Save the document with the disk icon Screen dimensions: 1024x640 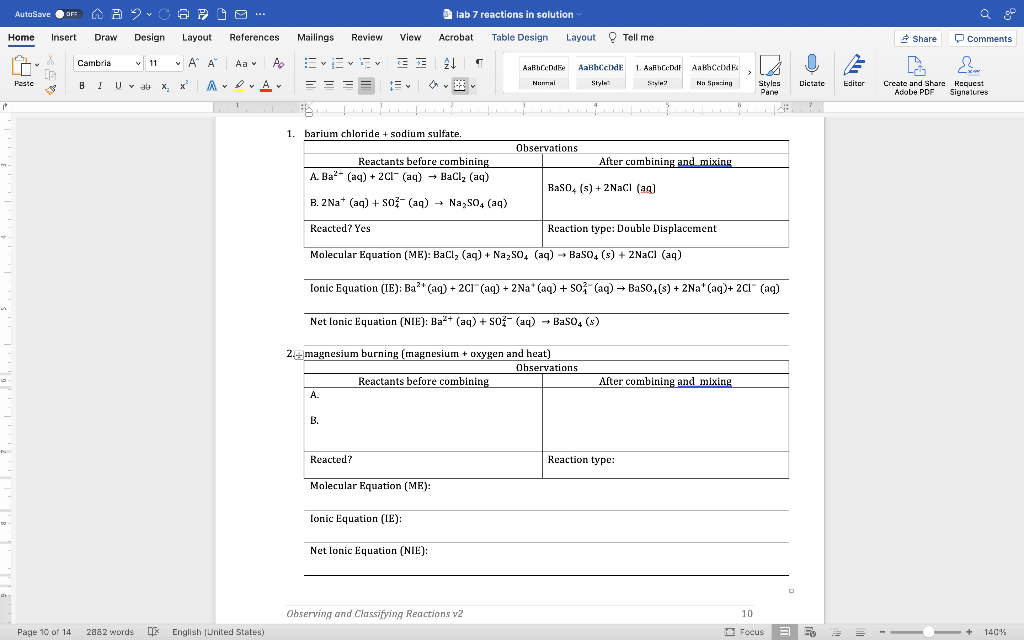(117, 14)
